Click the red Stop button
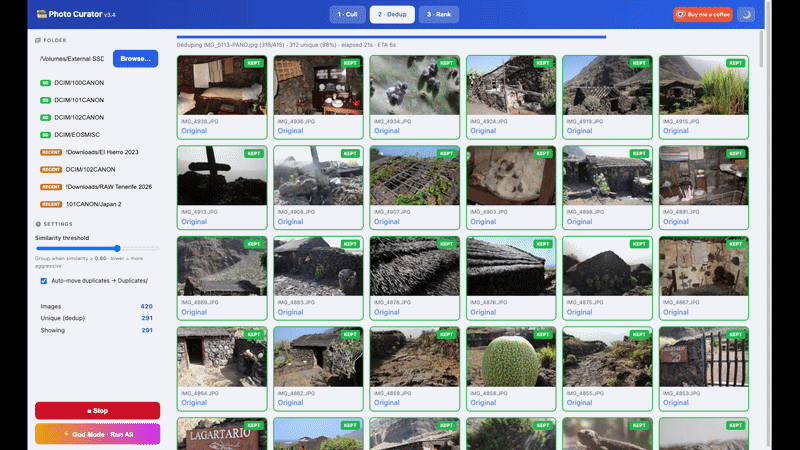Viewport: 800px width, 450px height. (97, 411)
